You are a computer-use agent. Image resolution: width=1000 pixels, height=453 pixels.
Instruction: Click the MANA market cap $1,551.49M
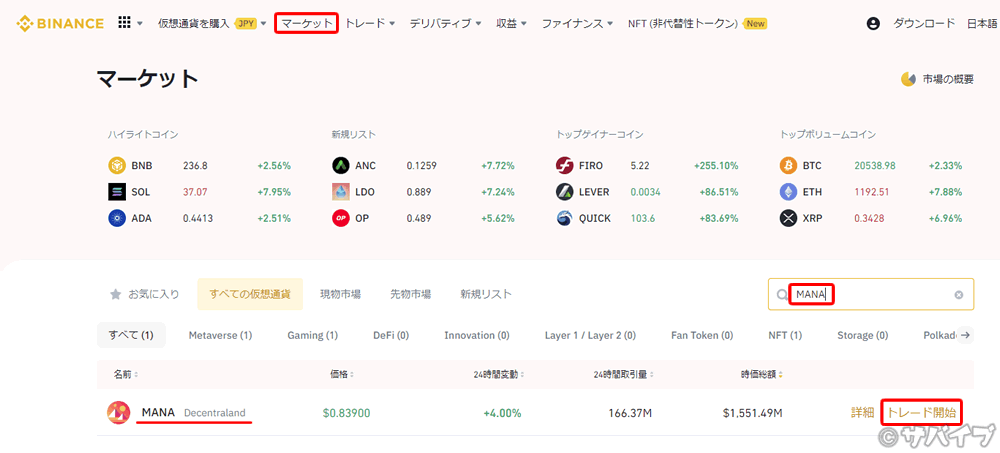[753, 413]
